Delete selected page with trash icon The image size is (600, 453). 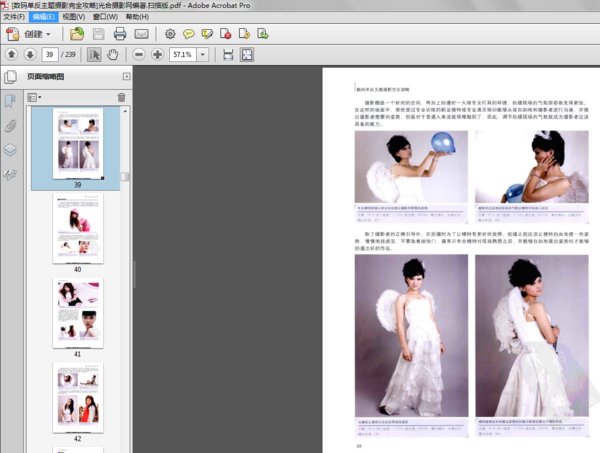(122, 97)
